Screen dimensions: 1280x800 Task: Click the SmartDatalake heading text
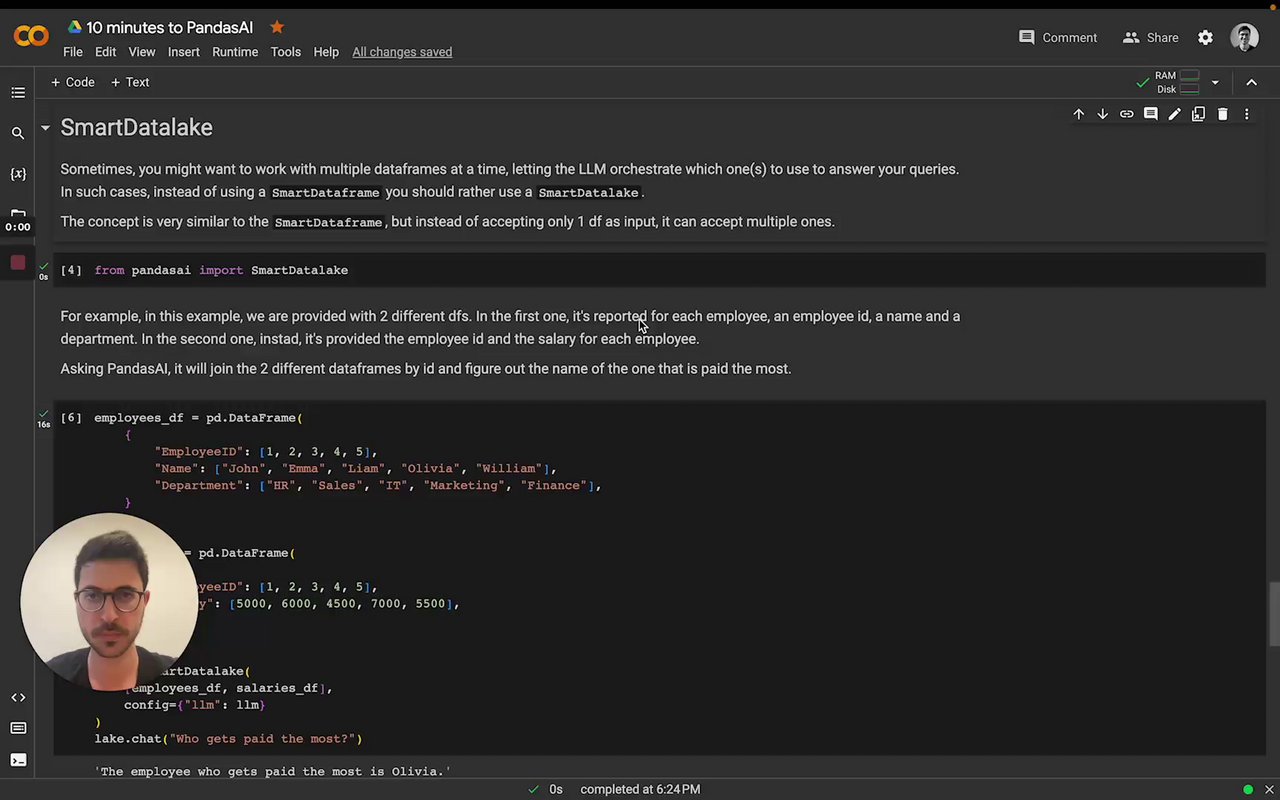tap(136, 128)
